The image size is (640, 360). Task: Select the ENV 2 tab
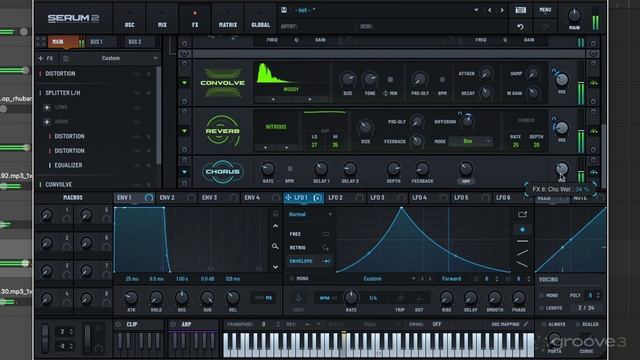point(177,198)
